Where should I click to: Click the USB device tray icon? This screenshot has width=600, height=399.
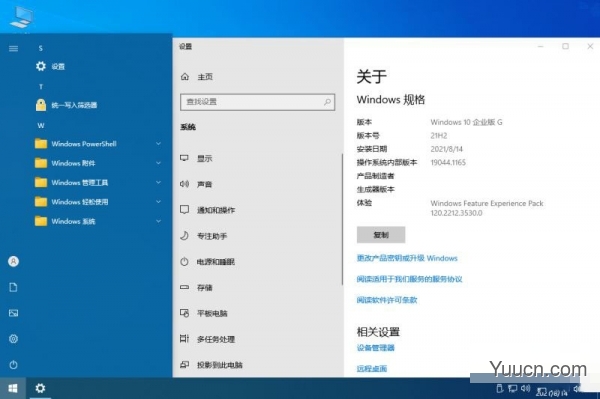(x=499, y=389)
